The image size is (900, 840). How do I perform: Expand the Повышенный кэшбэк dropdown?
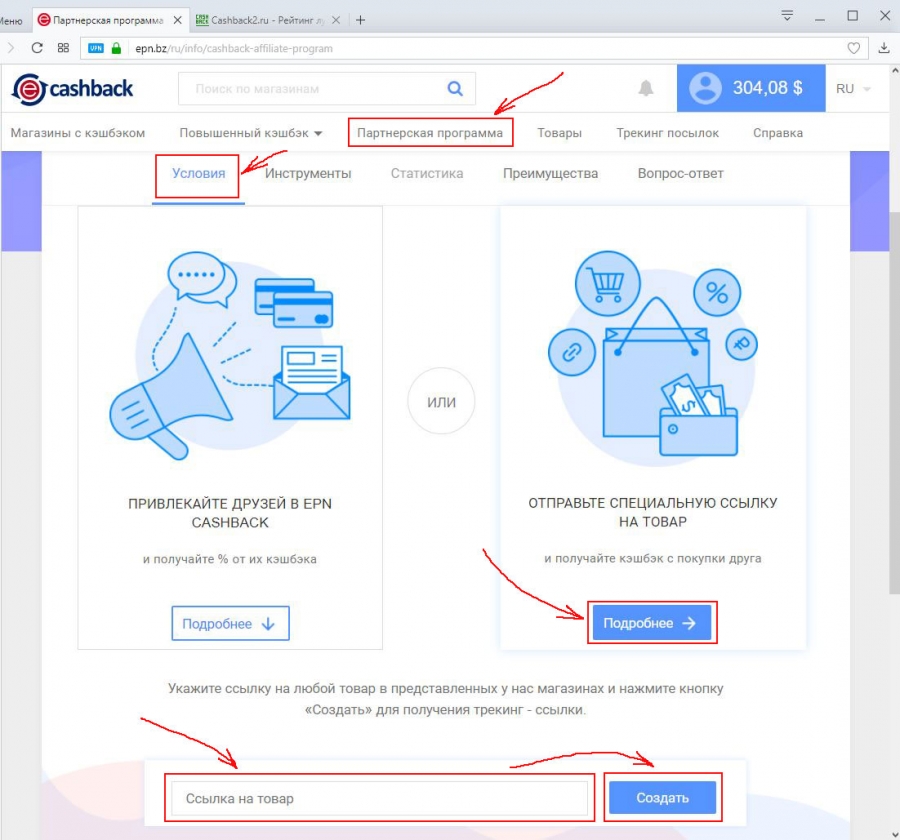point(251,133)
